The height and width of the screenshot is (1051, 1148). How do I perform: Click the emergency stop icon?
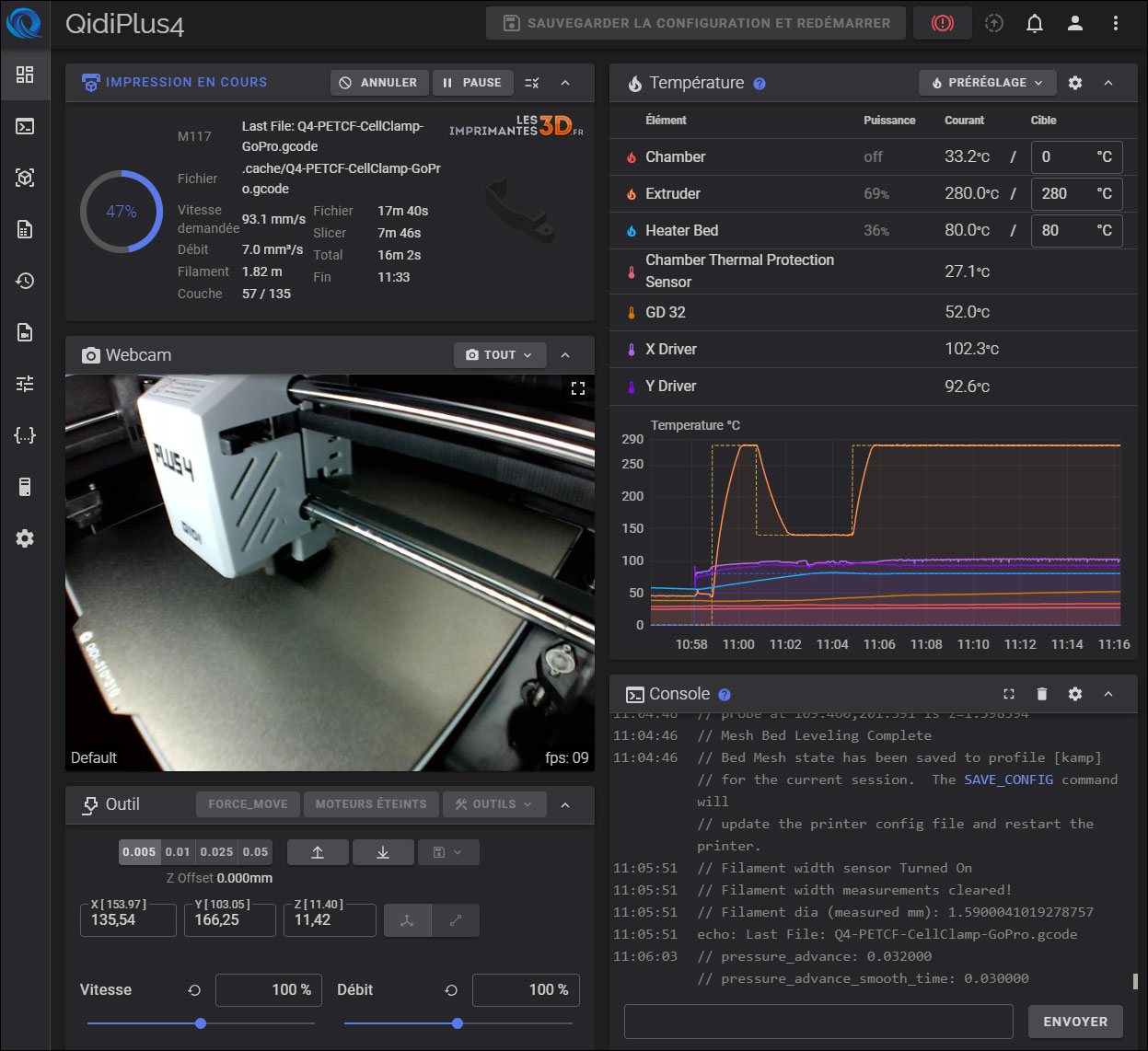point(942,23)
